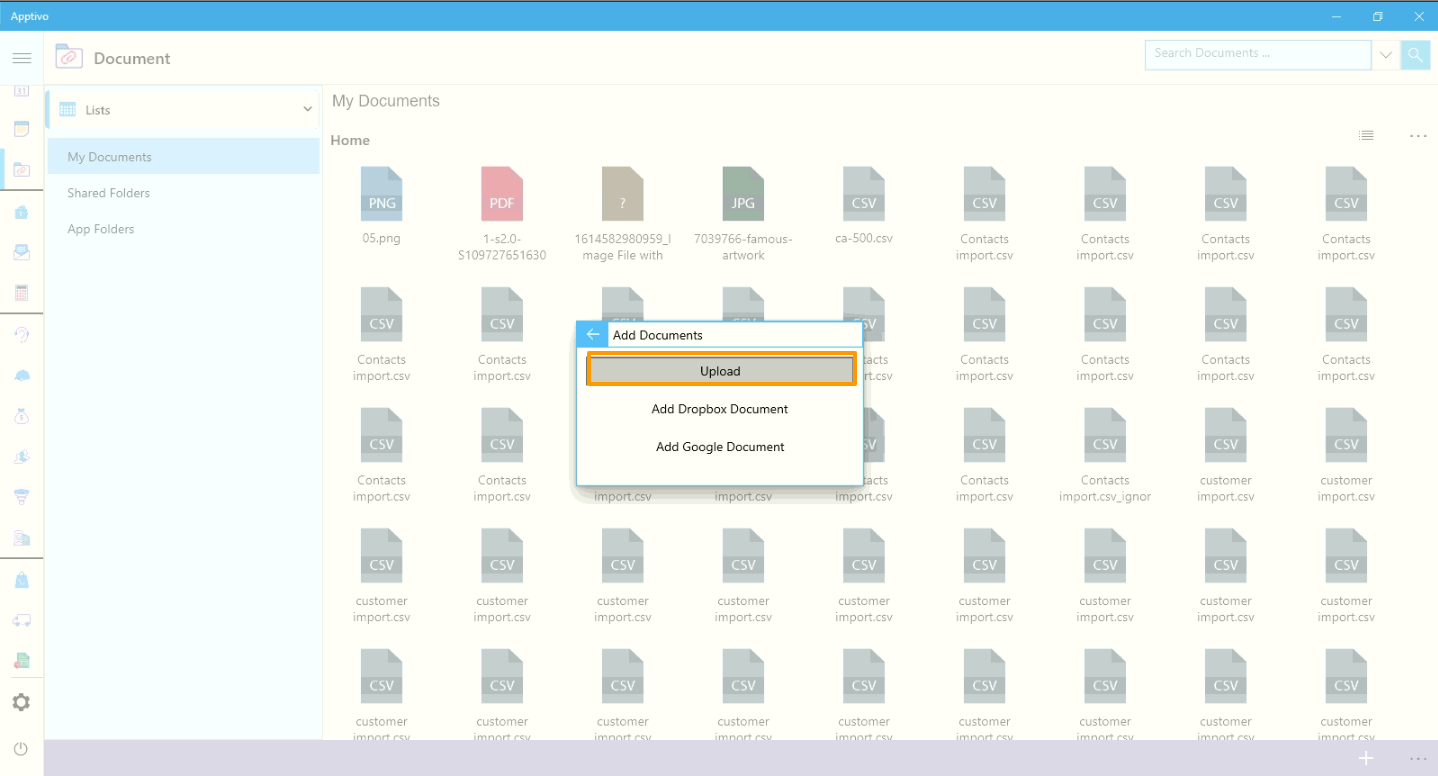
Task: Open the shopping bag app icon
Action: pyautogui.click(x=22, y=578)
